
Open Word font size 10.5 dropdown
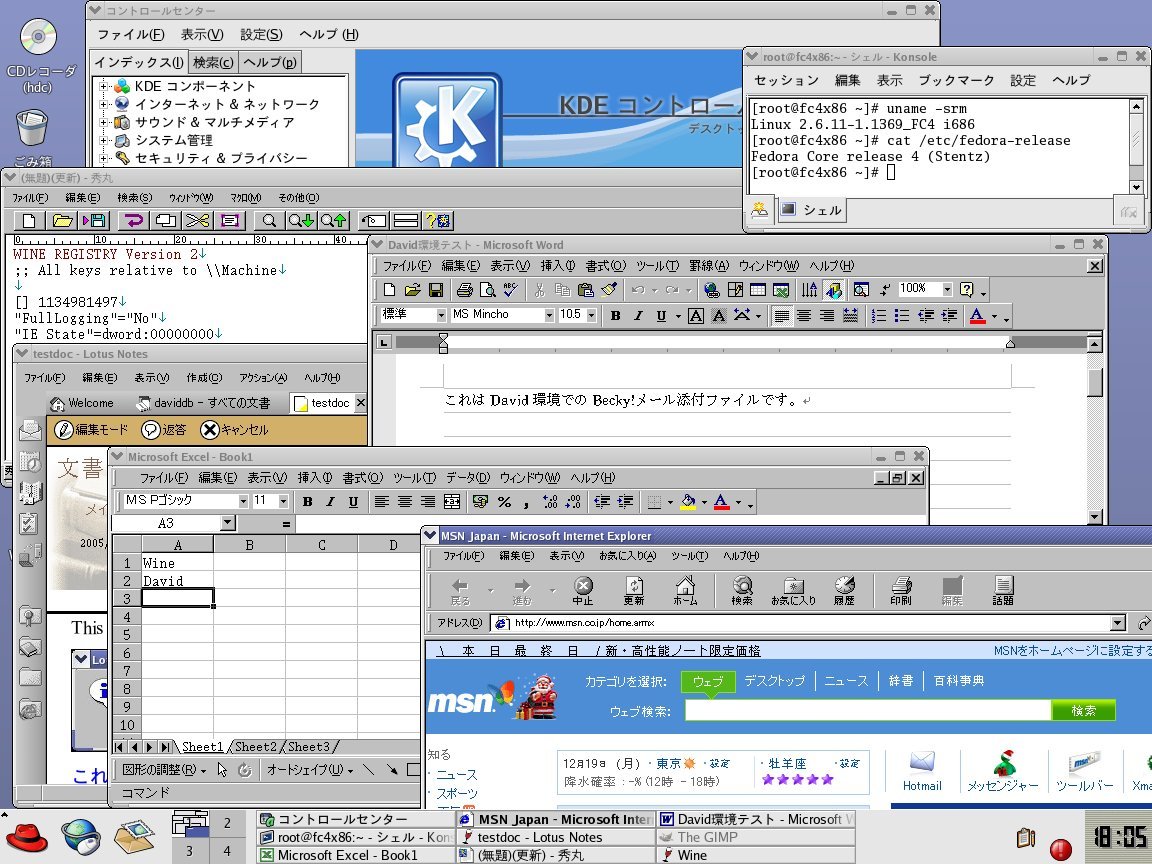click(591, 315)
